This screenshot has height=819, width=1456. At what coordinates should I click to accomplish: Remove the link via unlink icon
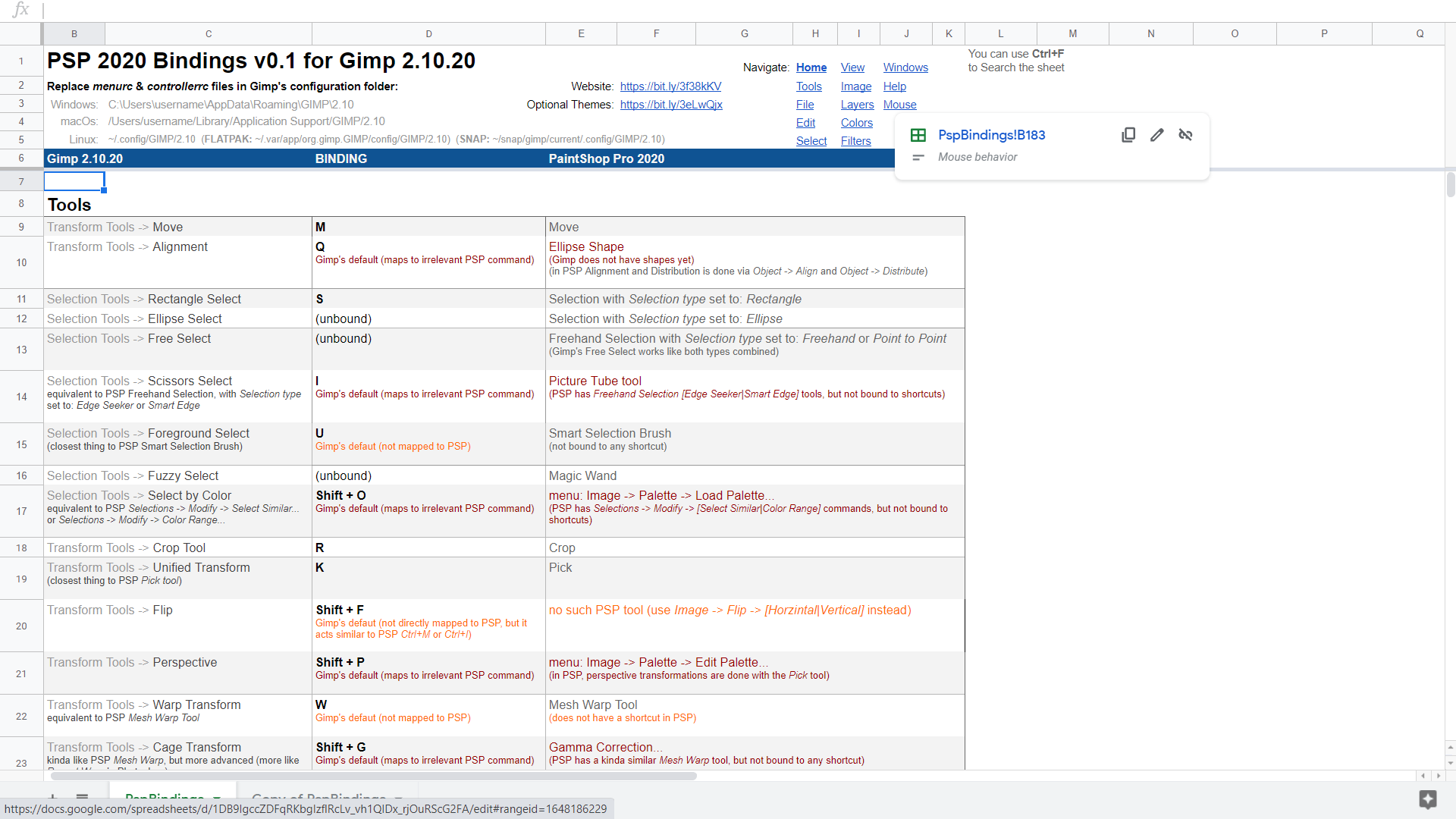point(1185,135)
